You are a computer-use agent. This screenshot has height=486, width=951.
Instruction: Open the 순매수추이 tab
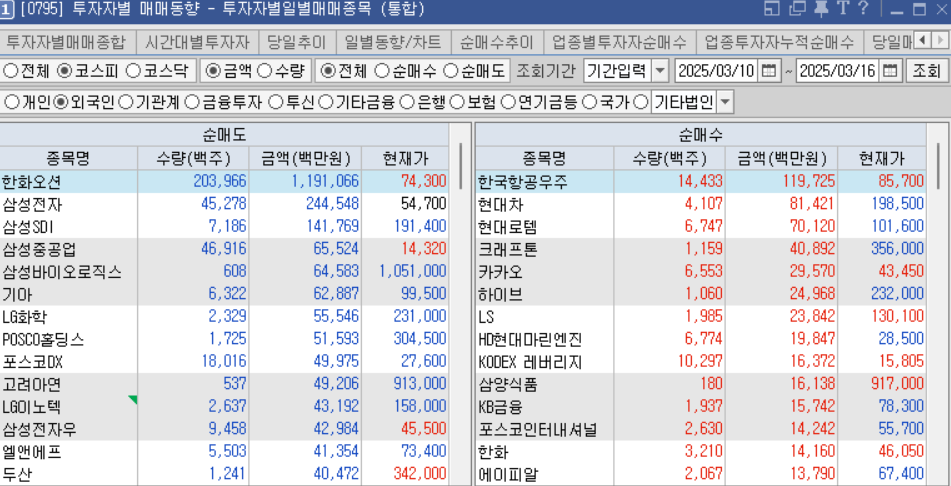point(497,42)
